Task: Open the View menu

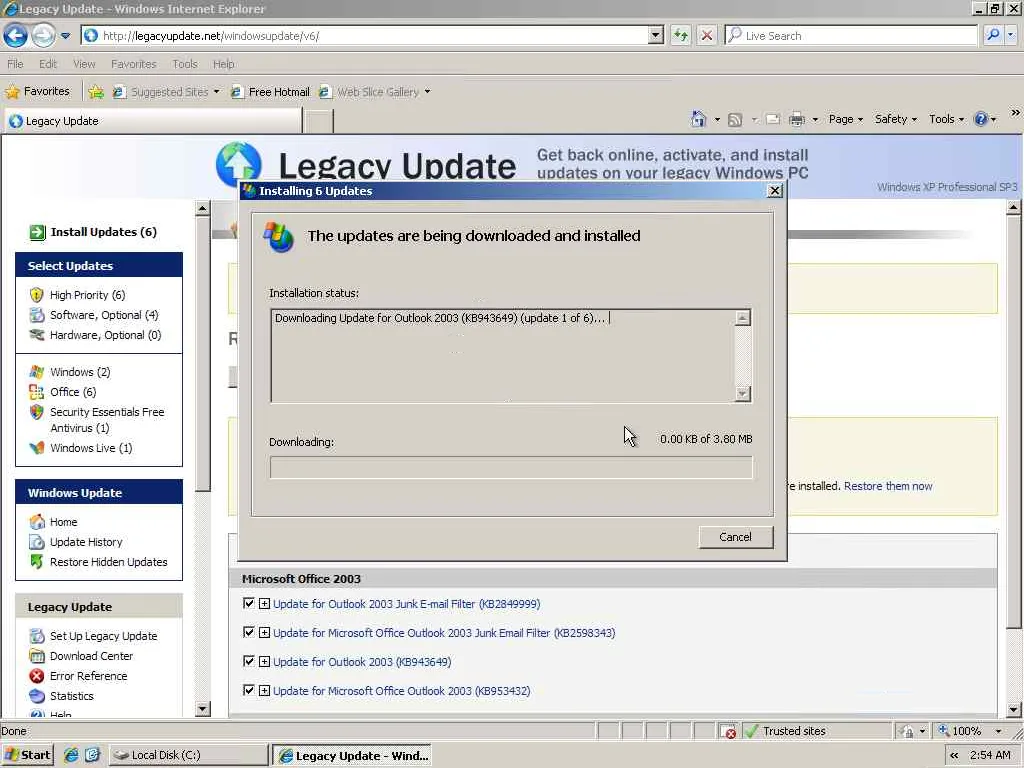Action: pyautogui.click(x=84, y=64)
